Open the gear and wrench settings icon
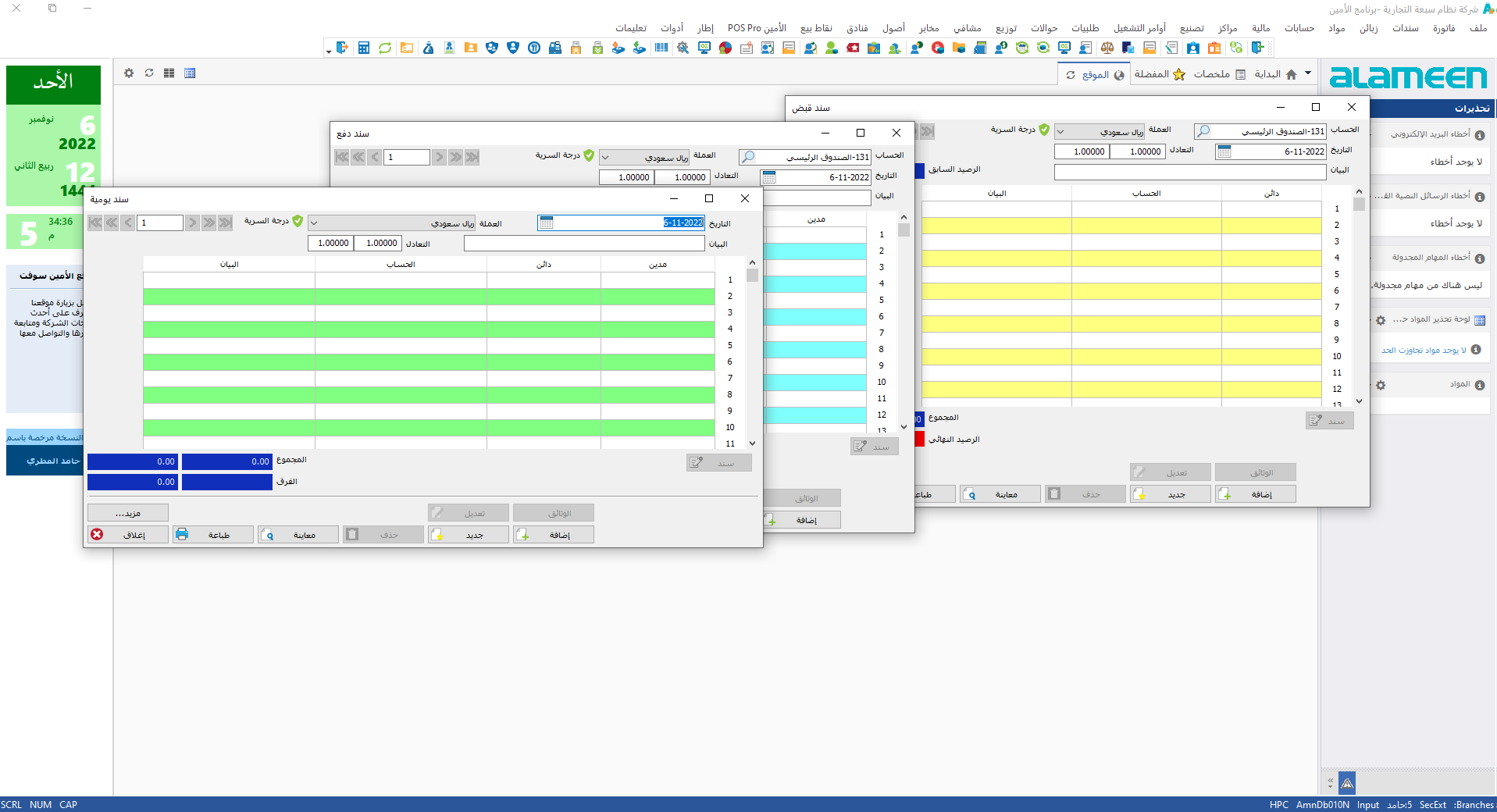Screen dimensions: 1497x812 (x=683, y=48)
